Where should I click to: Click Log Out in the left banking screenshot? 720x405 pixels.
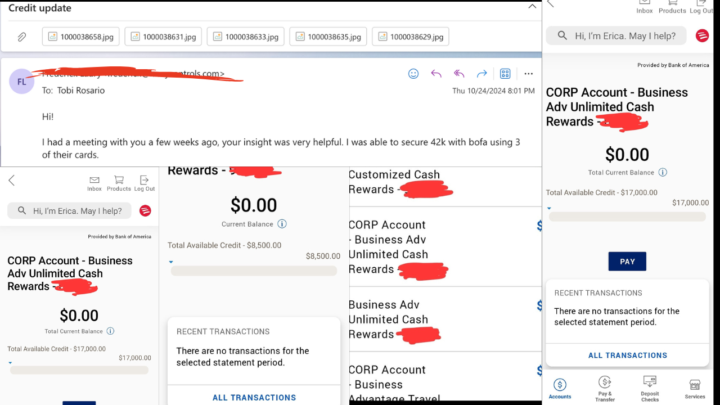click(144, 183)
